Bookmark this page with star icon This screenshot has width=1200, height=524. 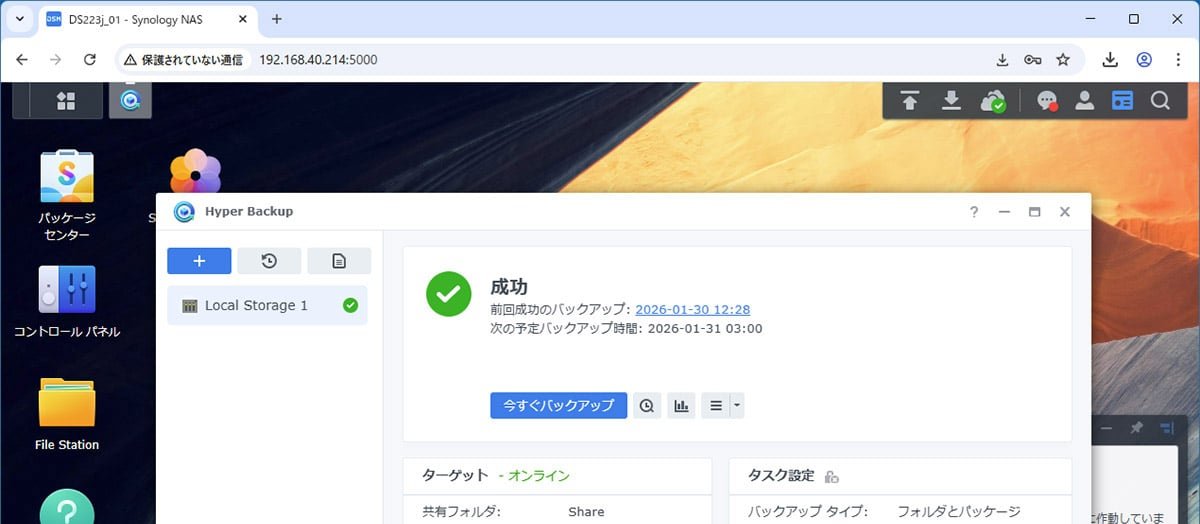point(1063,60)
